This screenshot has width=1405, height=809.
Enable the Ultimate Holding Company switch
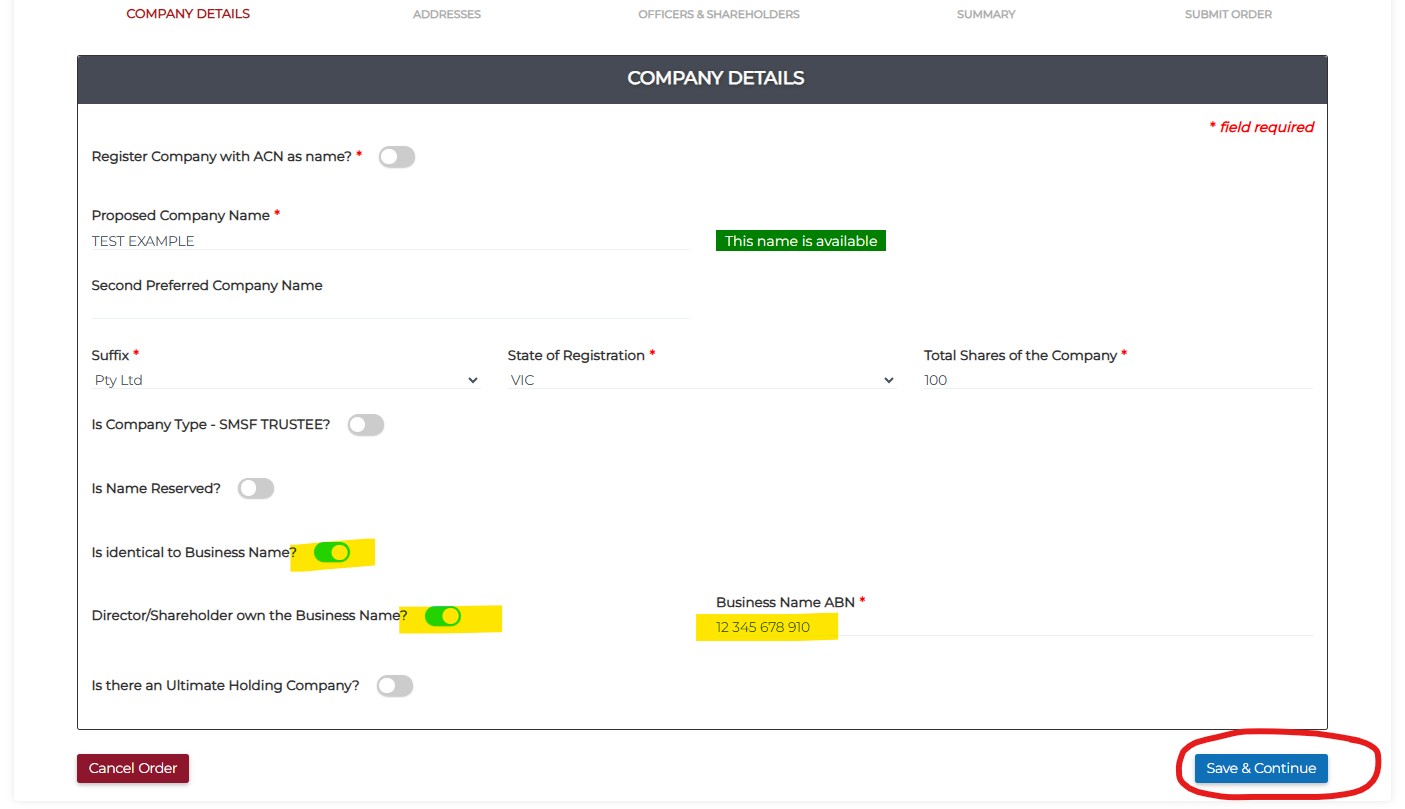pos(395,686)
